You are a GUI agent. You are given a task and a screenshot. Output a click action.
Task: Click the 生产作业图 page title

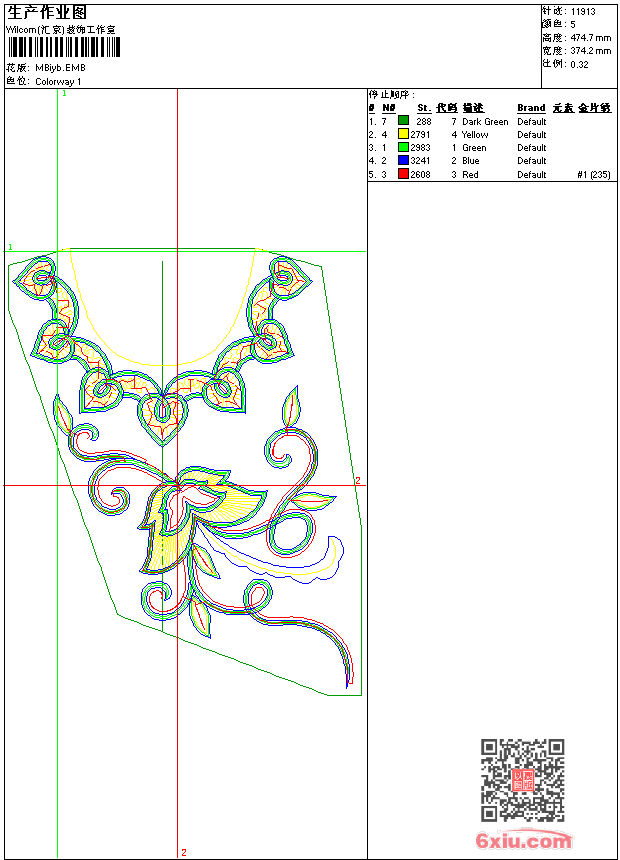pyautogui.click(x=47, y=12)
